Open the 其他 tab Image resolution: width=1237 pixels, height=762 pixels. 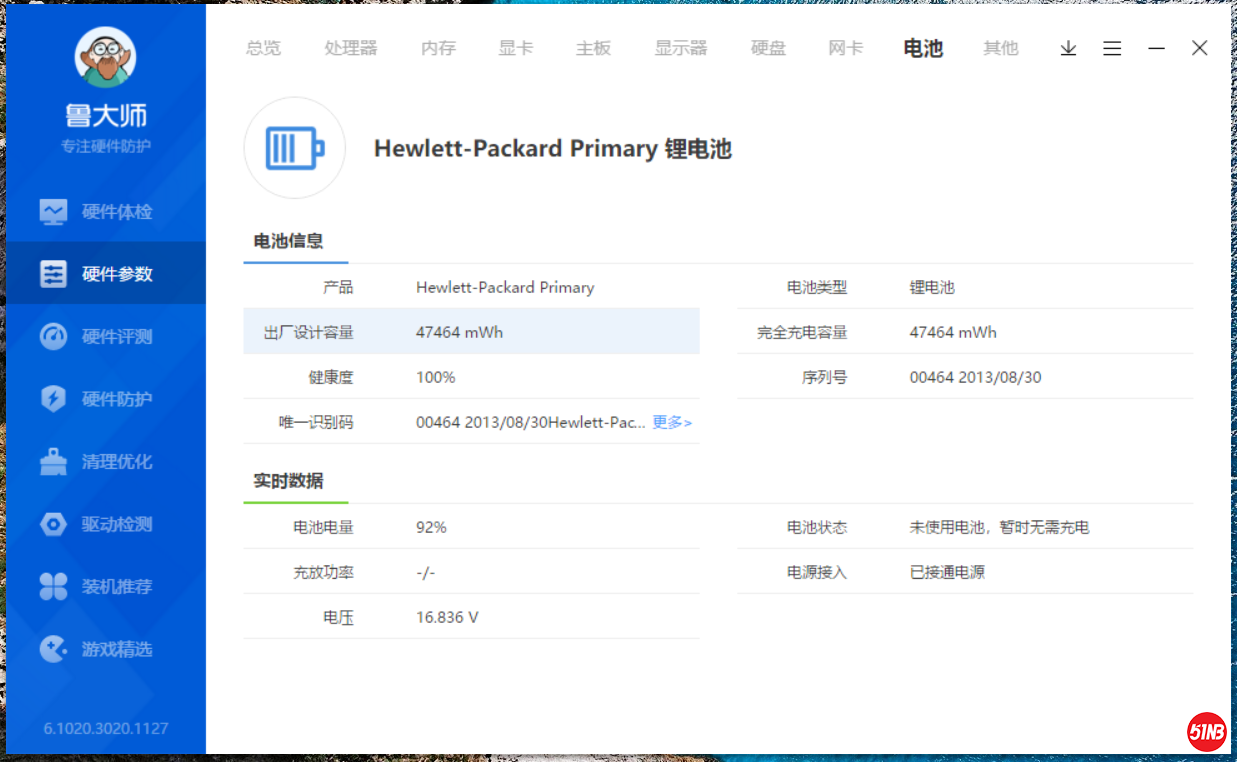[1000, 48]
